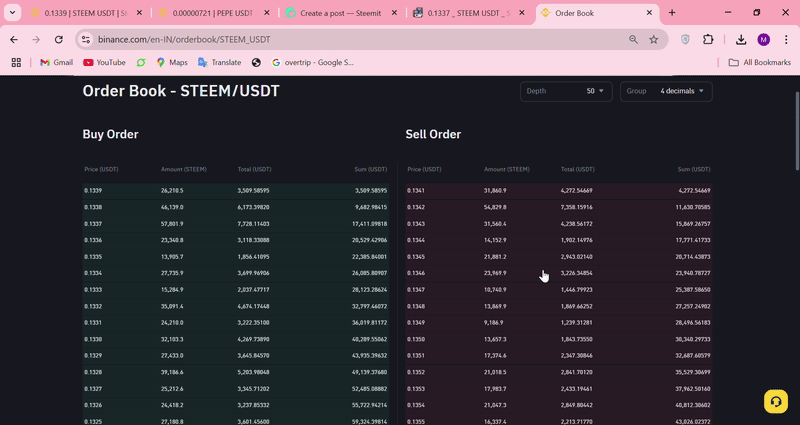Screen dimensions: 800x425
Task: Click sell price 0.1344
Action: coord(416,240)
